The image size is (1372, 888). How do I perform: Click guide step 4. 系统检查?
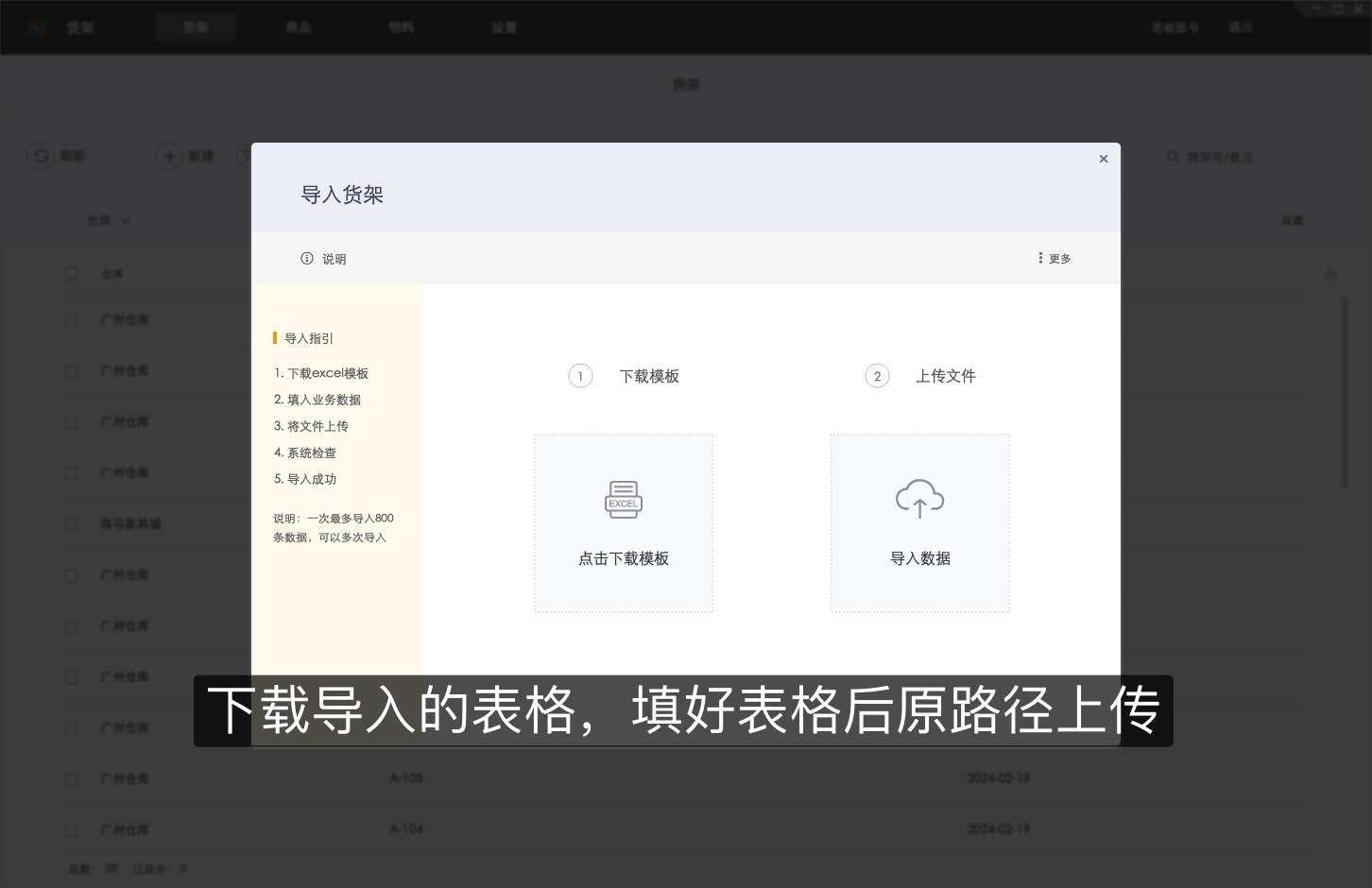pyautogui.click(x=305, y=453)
